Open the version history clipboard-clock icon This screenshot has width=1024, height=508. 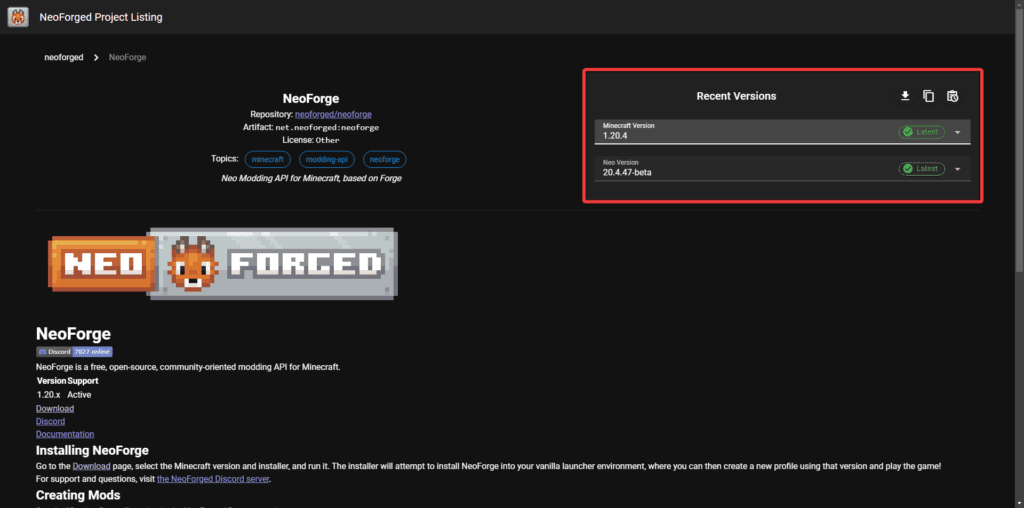[x=952, y=96]
